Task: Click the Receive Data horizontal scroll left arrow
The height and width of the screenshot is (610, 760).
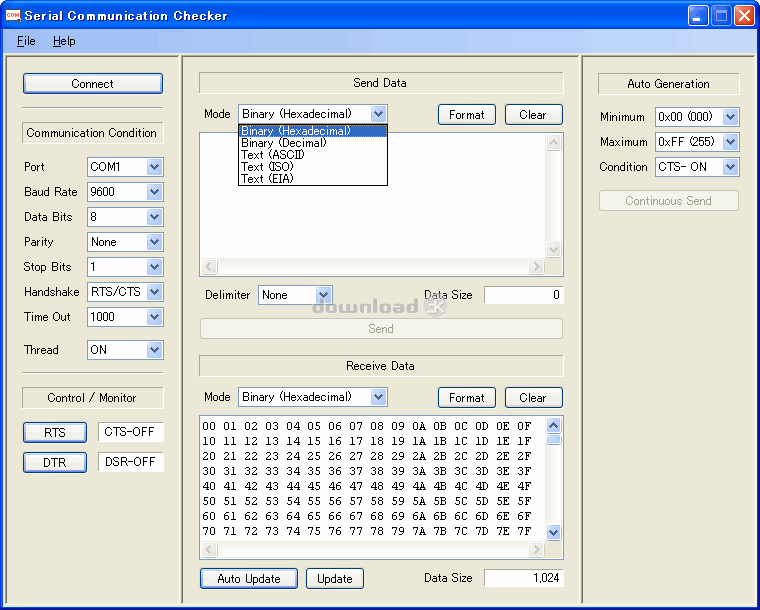Action: (209, 549)
